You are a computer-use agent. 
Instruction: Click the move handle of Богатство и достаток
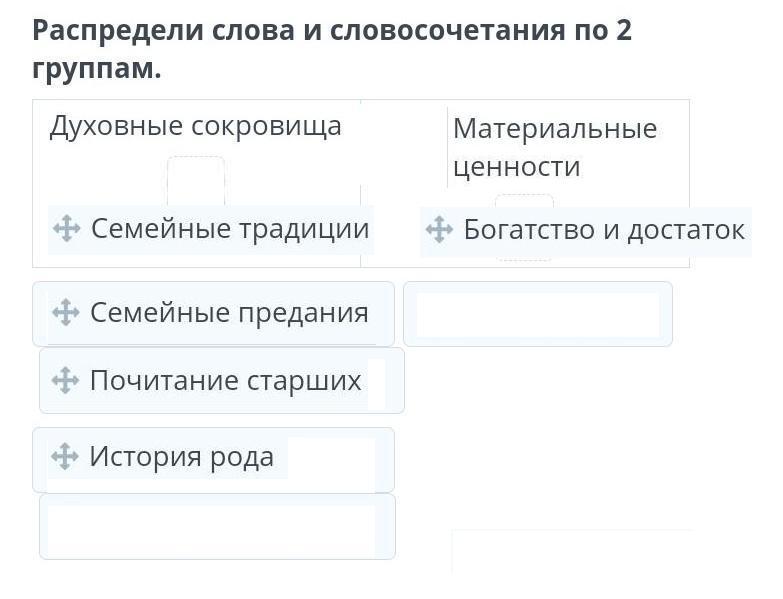click(439, 230)
